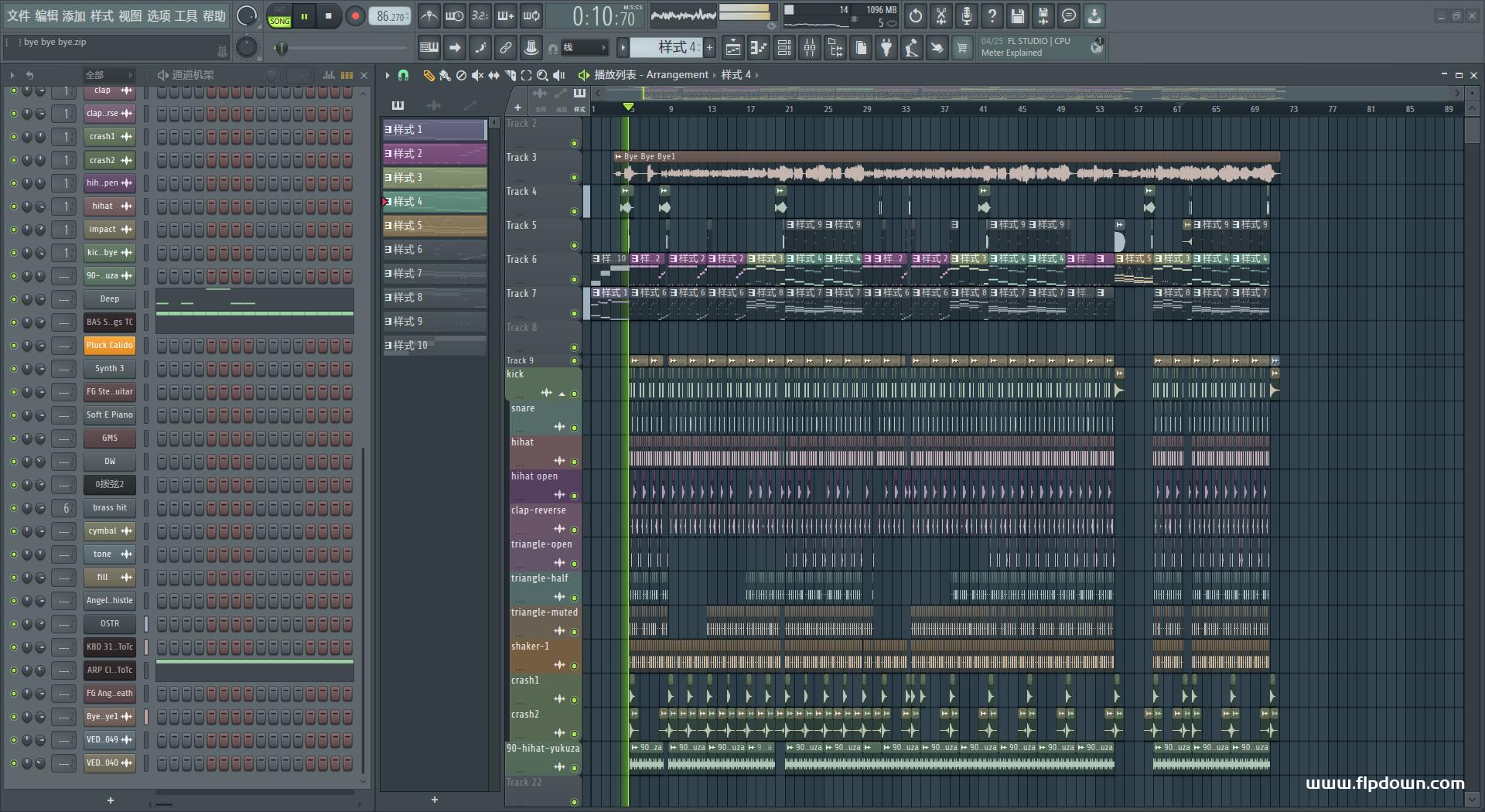Select 样式 5 in pattern picker
The image size is (1485, 812).
coord(435,226)
